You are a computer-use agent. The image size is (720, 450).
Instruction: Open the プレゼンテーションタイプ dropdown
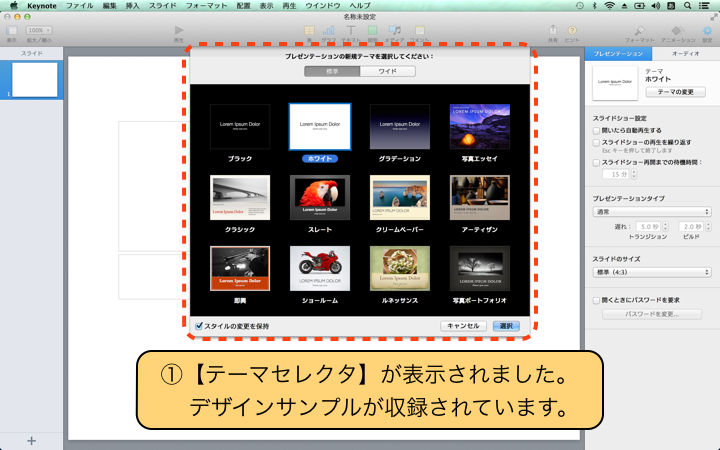tap(652, 212)
